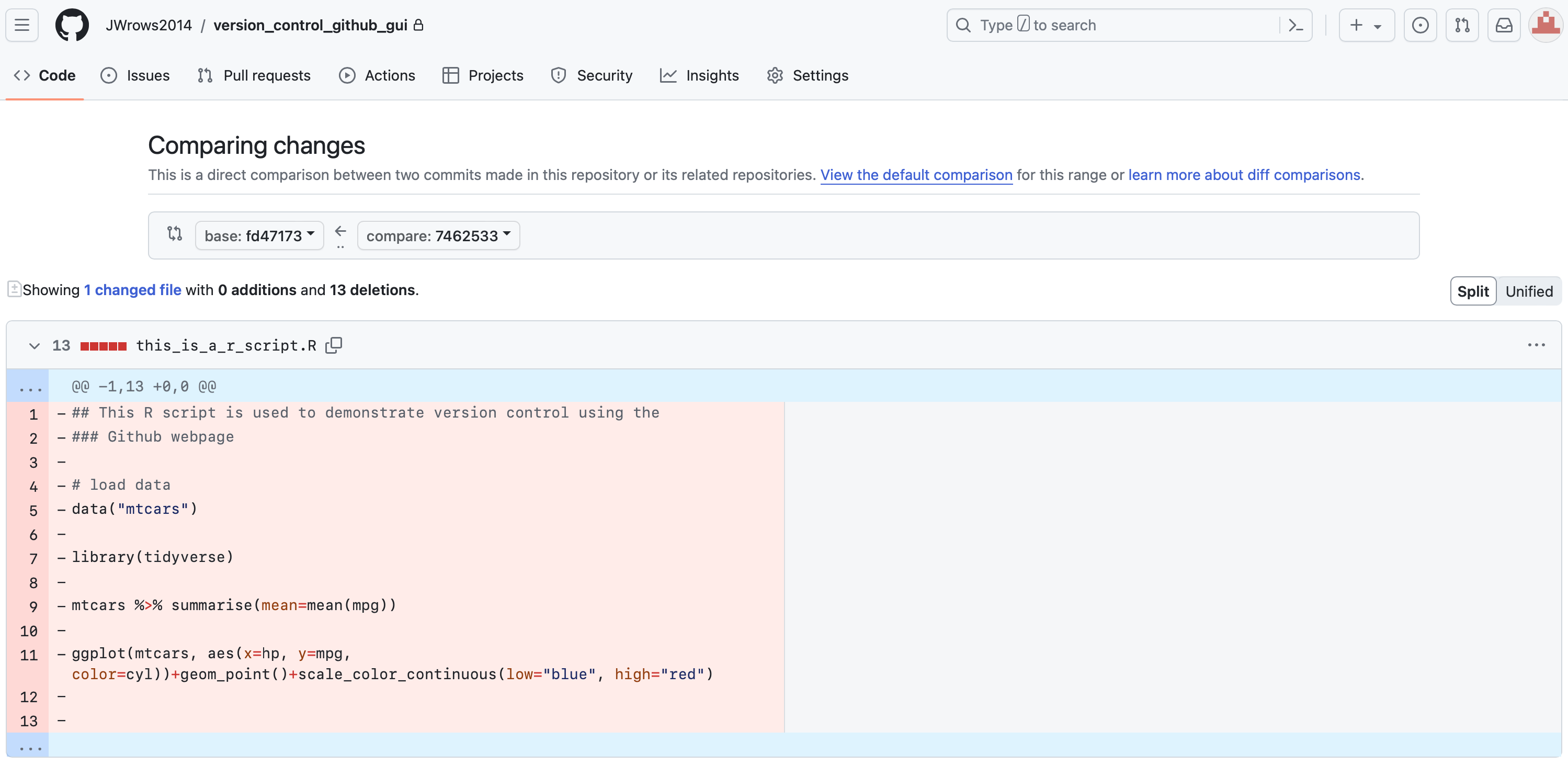Open the Issues shortcut icon in header

pyautogui.click(x=1419, y=25)
